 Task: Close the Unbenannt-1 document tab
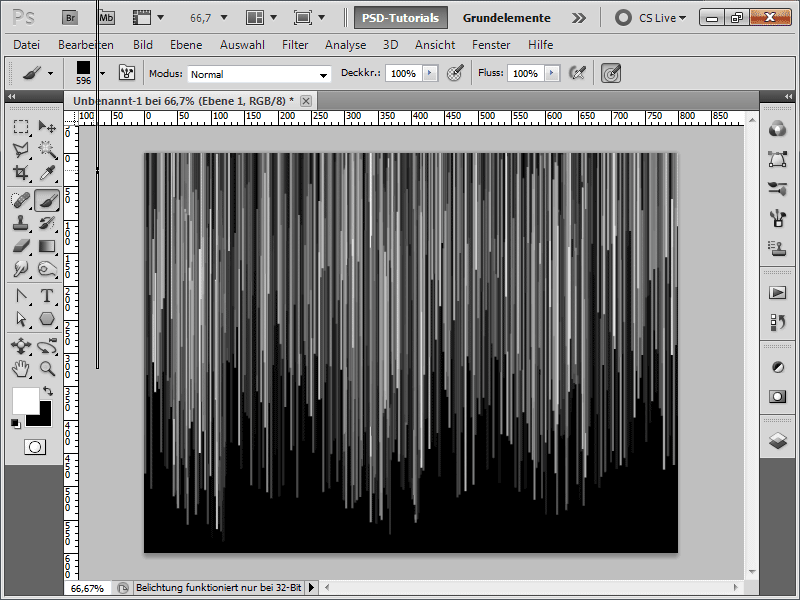pos(306,101)
